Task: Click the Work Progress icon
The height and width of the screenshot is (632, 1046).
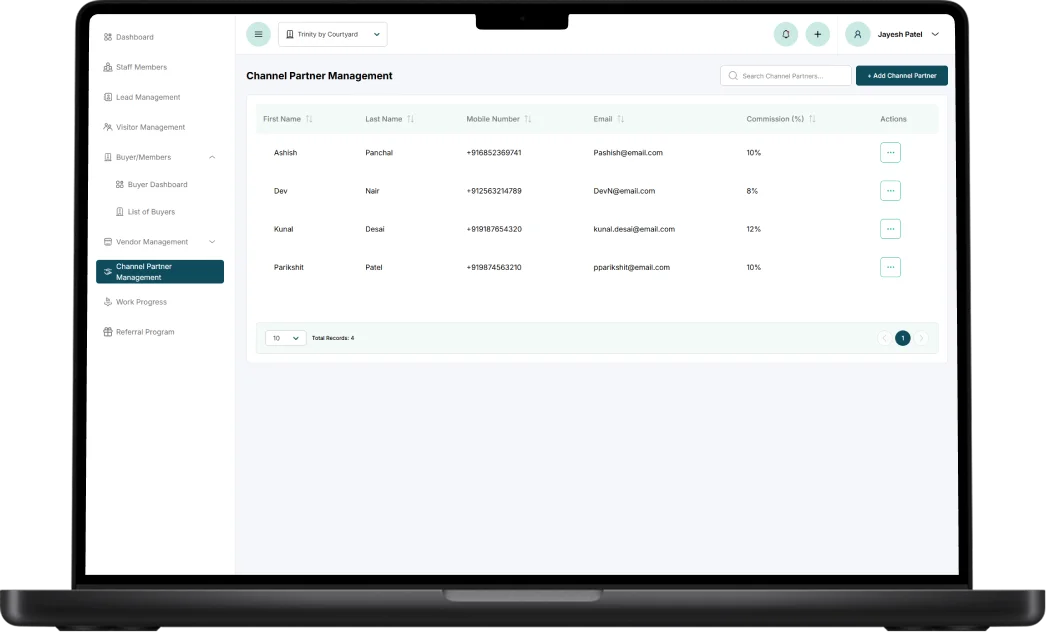Action: pos(107,302)
